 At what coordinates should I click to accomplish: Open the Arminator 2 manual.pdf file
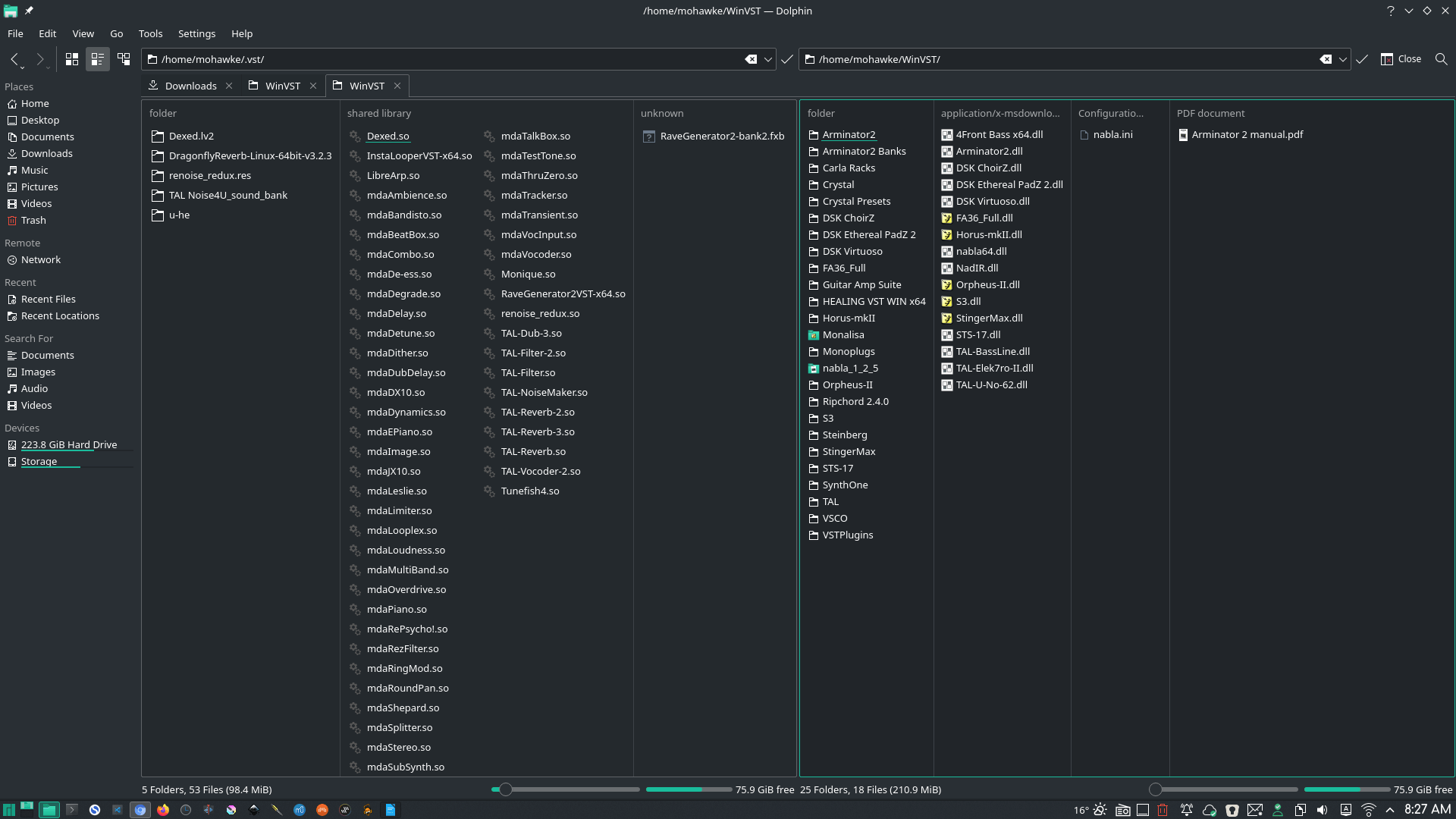tap(1247, 134)
